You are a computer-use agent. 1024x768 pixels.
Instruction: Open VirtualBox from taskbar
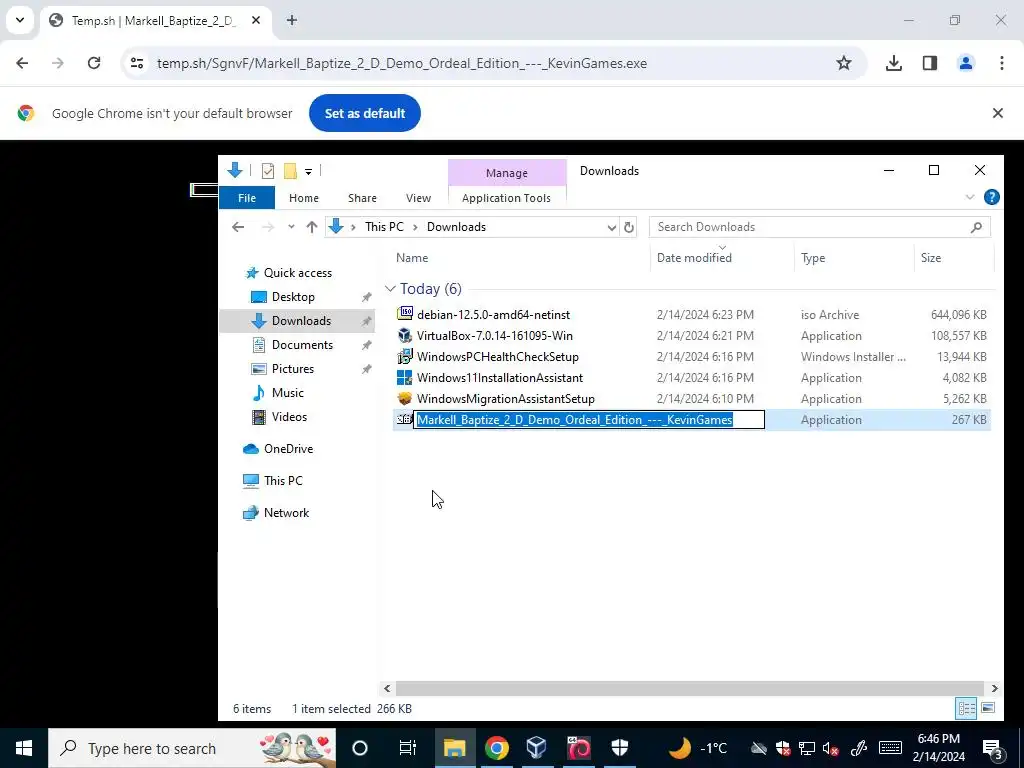pos(536,748)
